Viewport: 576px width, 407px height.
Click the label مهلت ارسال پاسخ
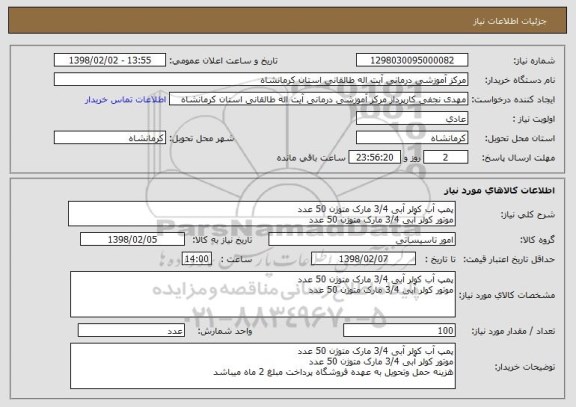[518, 158]
